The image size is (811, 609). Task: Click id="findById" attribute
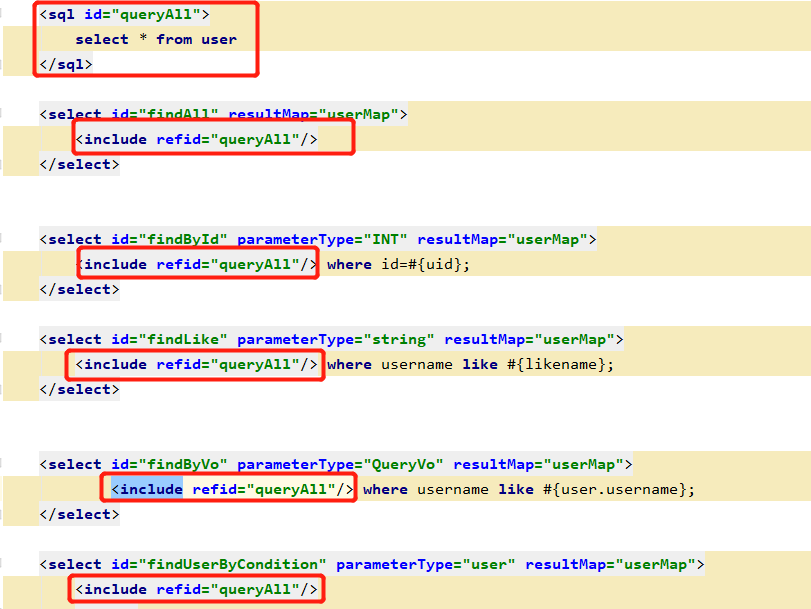pyautogui.click(x=170, y=239)
